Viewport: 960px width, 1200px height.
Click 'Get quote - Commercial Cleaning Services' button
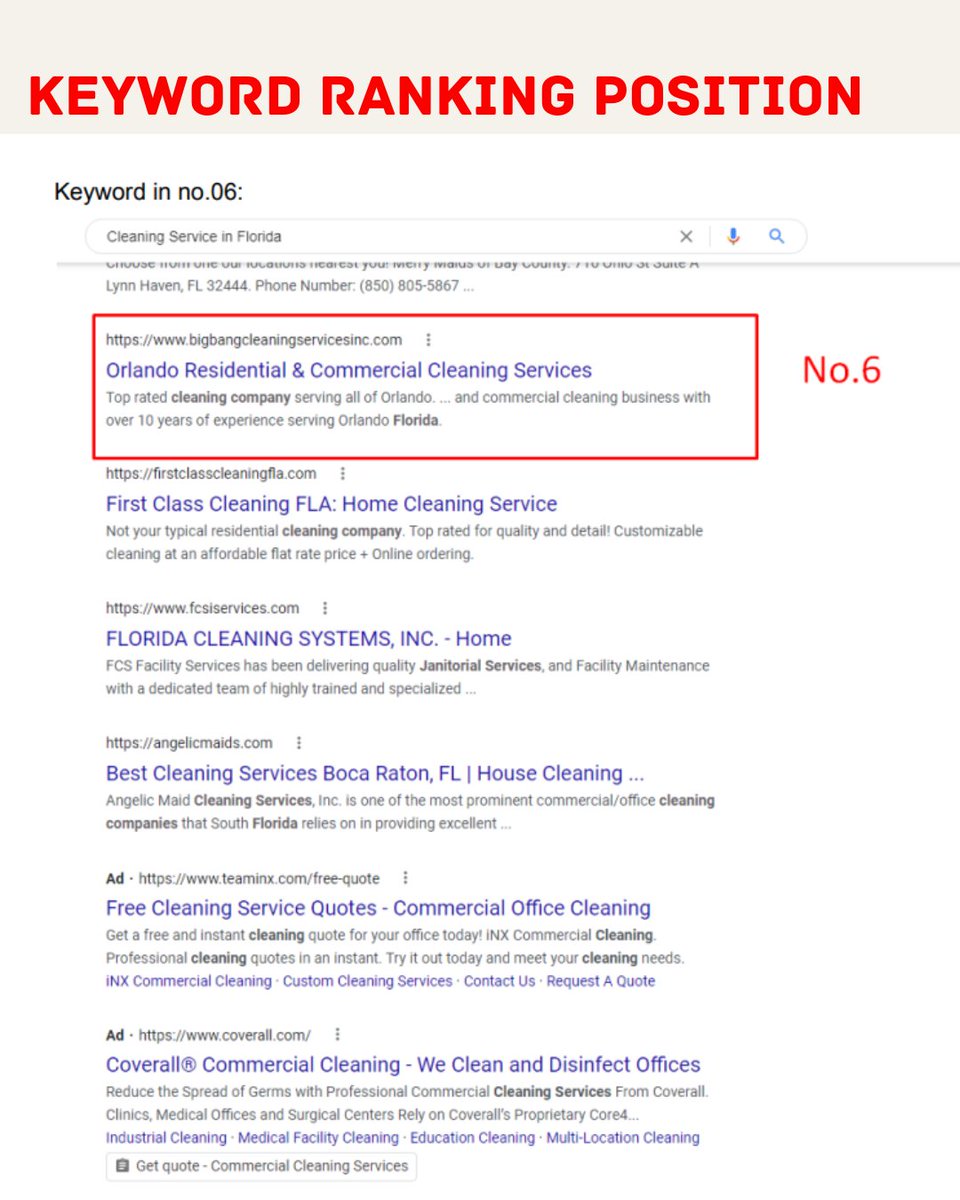coord(261,1166)
